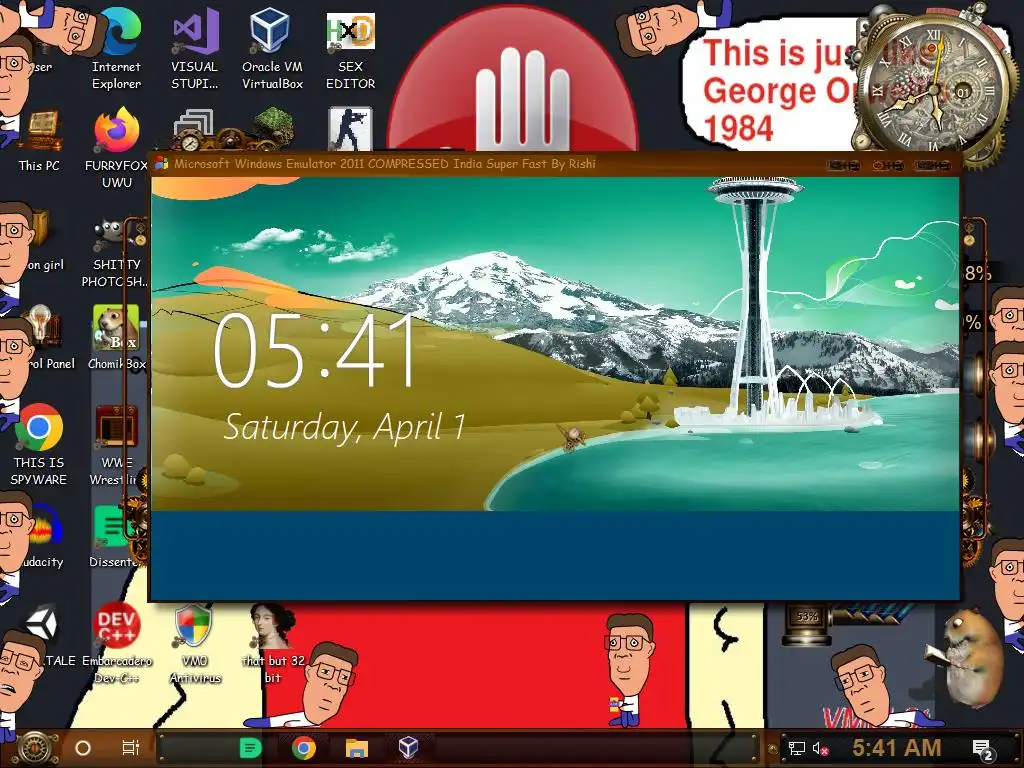Switch to VirtualBox on the taskbar
1024x768 pixels.
[x=409, y=748]
